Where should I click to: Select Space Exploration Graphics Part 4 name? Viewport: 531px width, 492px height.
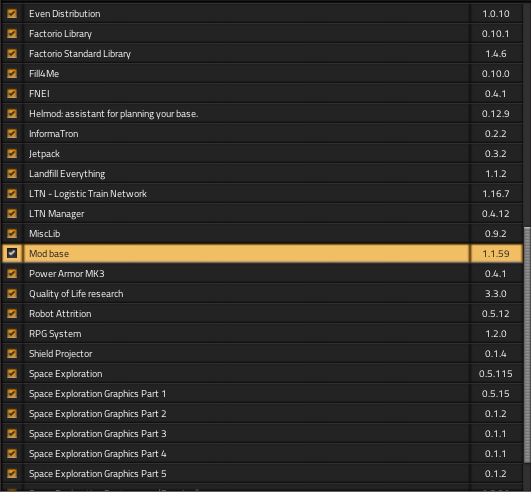click(x=98, y=453)
